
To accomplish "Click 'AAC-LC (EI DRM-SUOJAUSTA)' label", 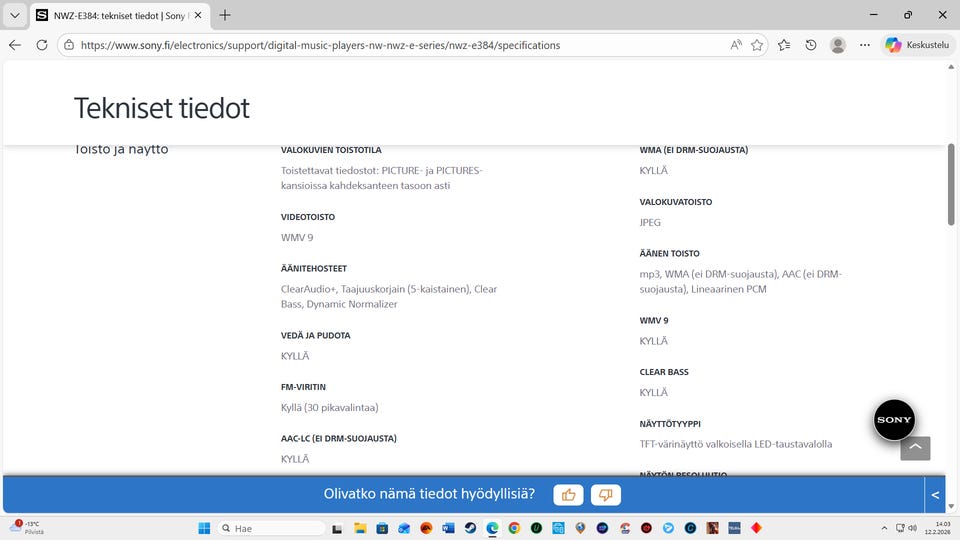I will tap(339, 438).
